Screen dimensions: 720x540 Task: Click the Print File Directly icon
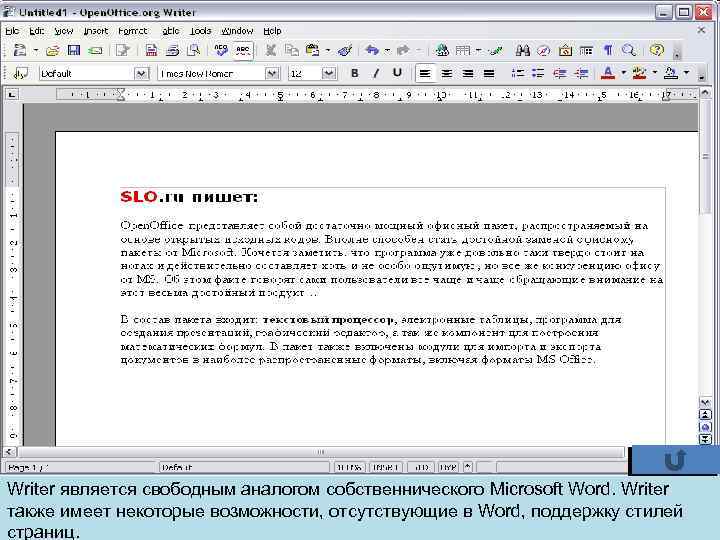(x=173, y=50)
